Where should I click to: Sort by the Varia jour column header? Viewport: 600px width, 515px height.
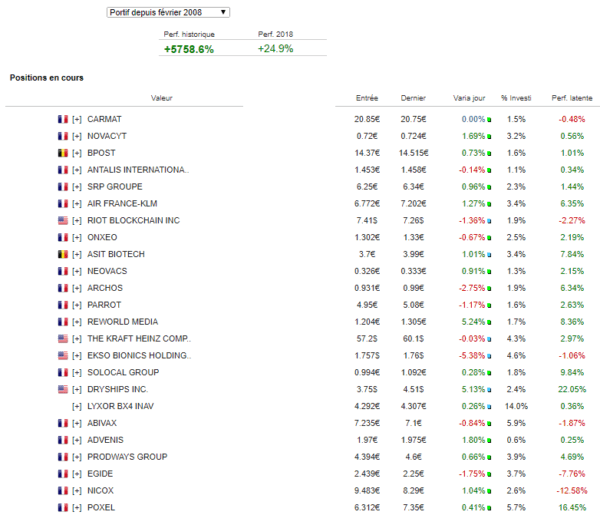pos(469,98)
